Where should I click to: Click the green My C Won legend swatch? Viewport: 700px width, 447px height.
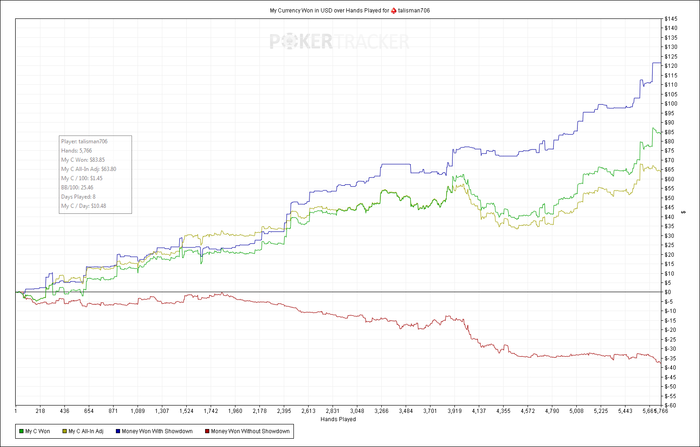[x=22, y=431]
